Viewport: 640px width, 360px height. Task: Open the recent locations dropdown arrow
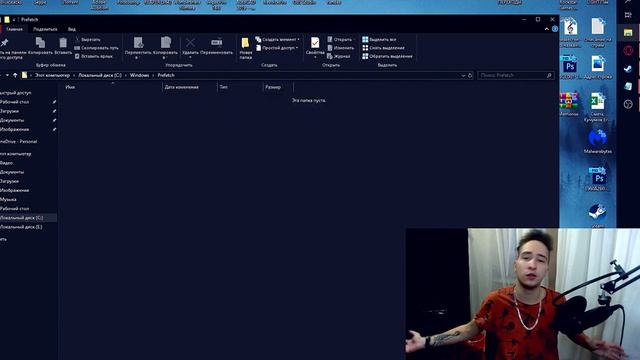7,75
